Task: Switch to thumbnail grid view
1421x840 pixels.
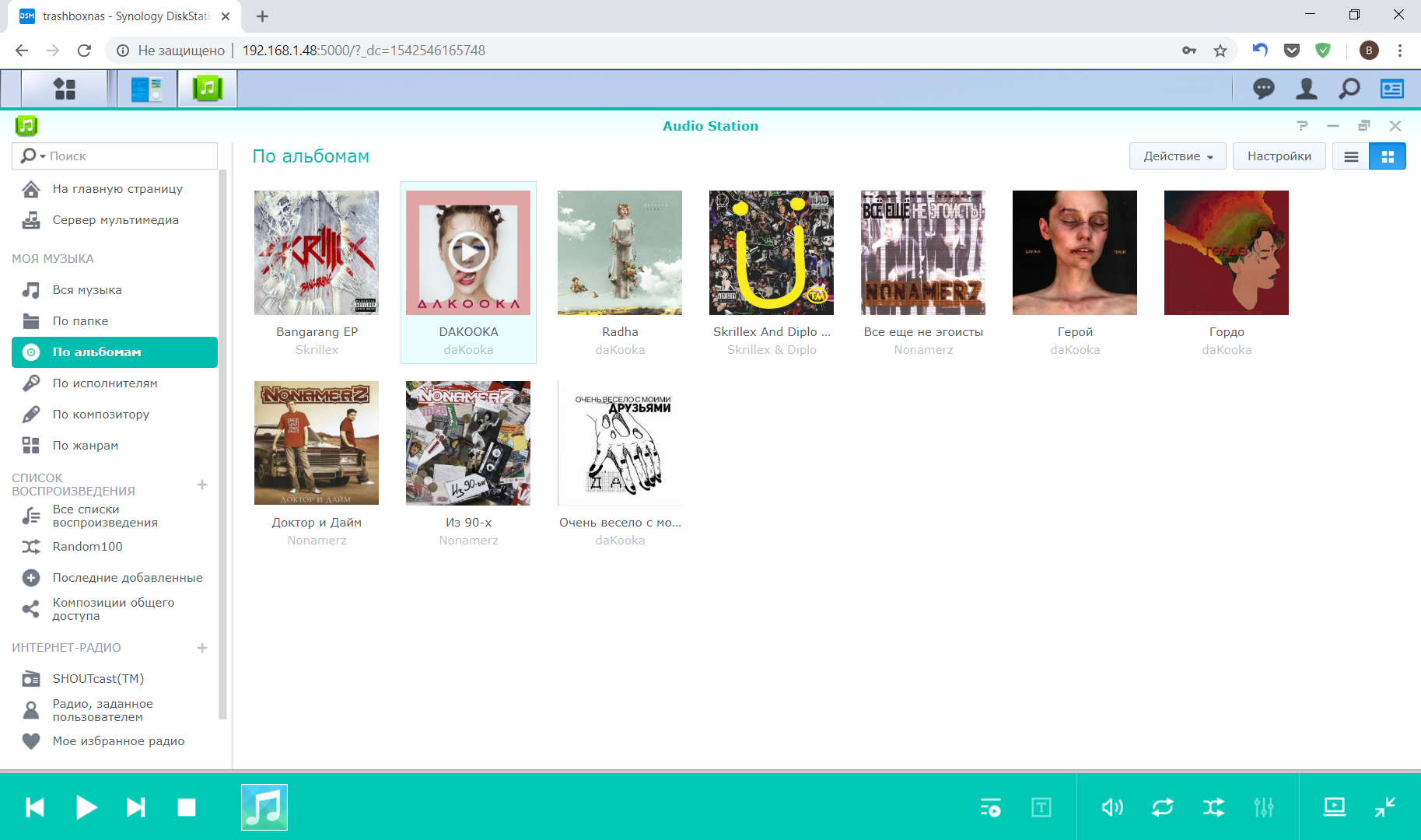Action: pos(1388,156)
